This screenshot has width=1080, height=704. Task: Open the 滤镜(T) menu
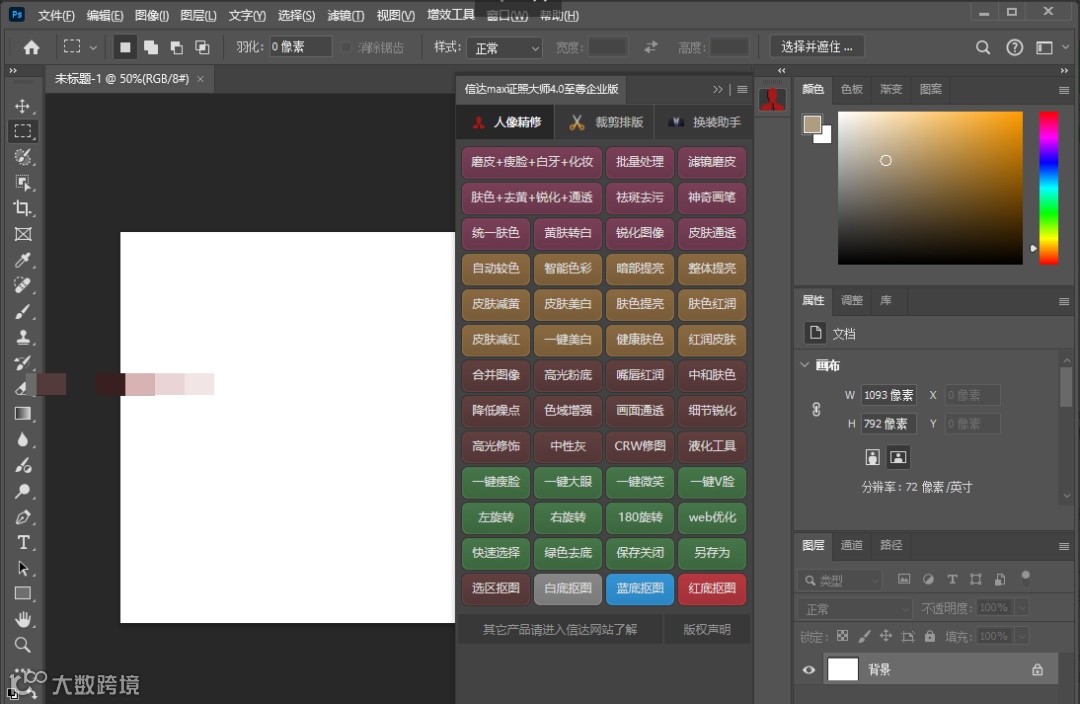(346, 15)
